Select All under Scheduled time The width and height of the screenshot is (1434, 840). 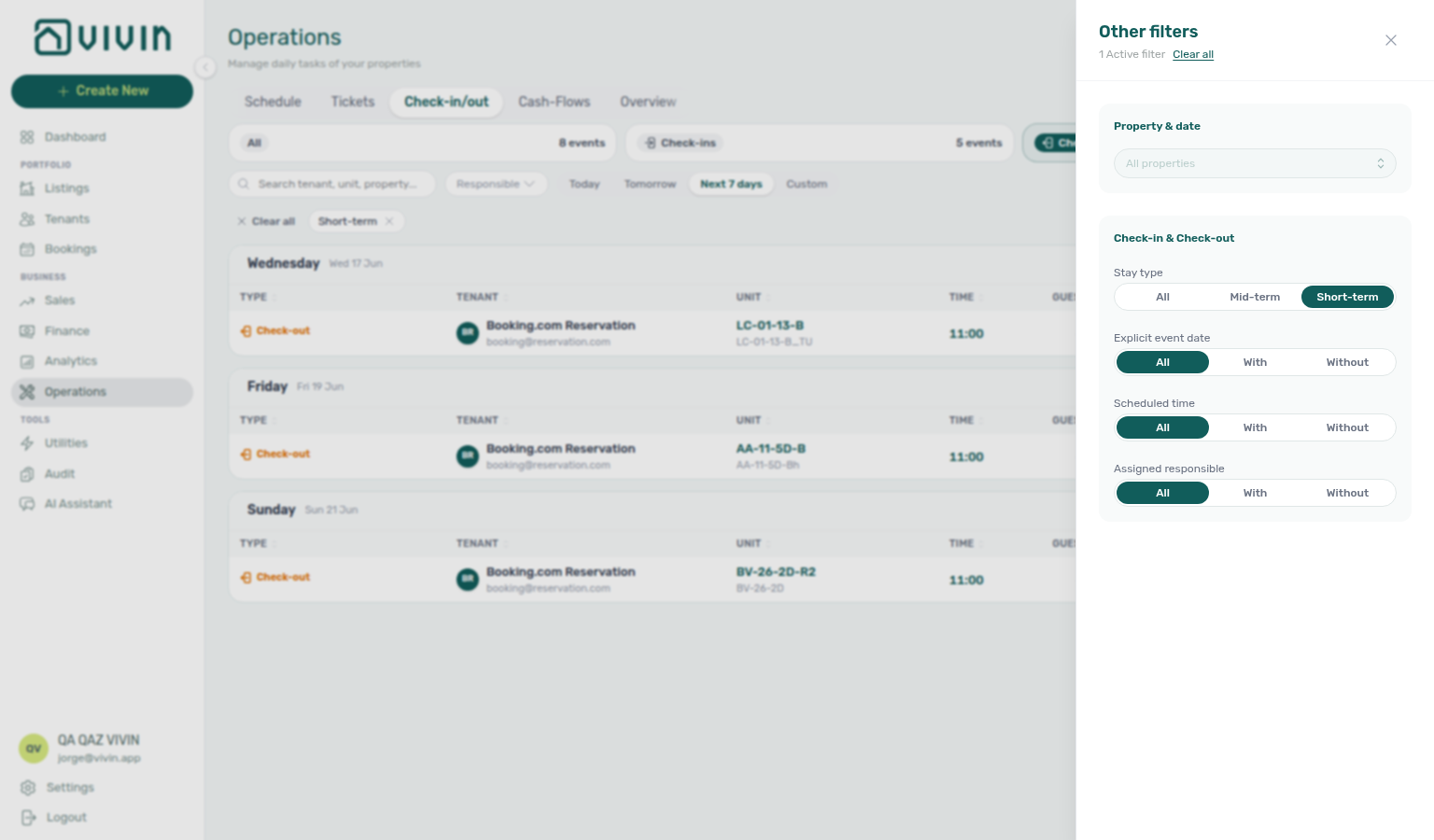[x=1162, y=427]
